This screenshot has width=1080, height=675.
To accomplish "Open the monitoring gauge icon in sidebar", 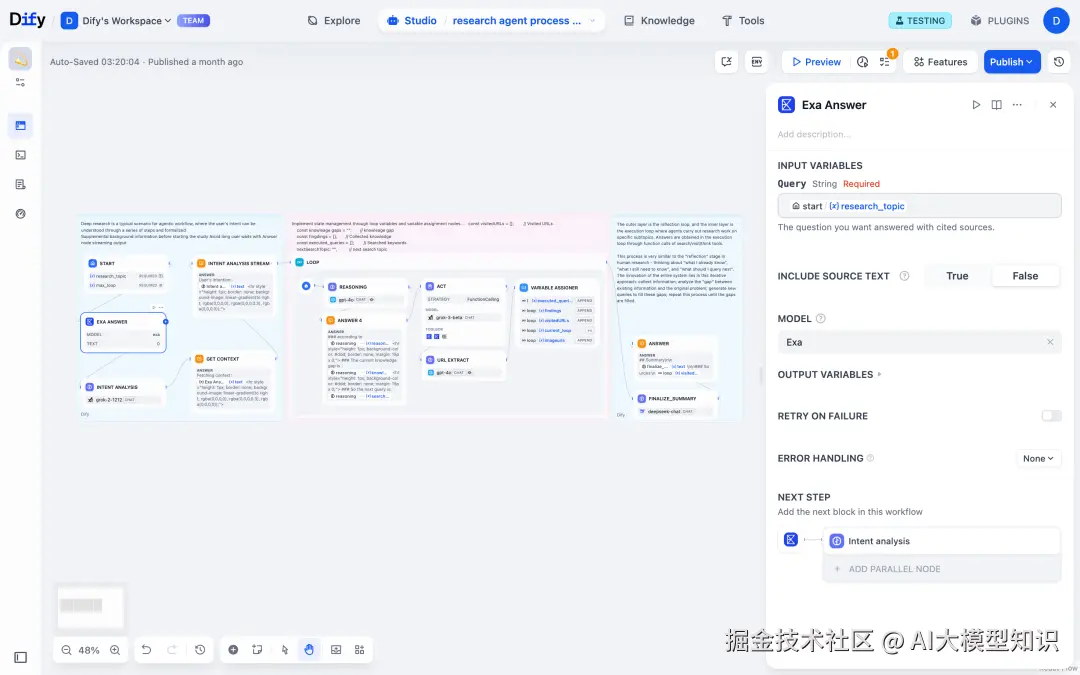I will [x=21, y=214].
